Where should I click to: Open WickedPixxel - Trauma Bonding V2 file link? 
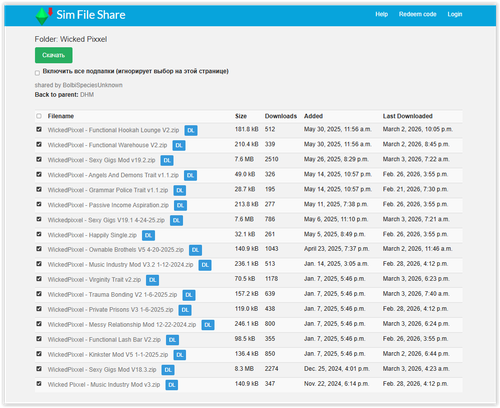[x=112, y=295]
